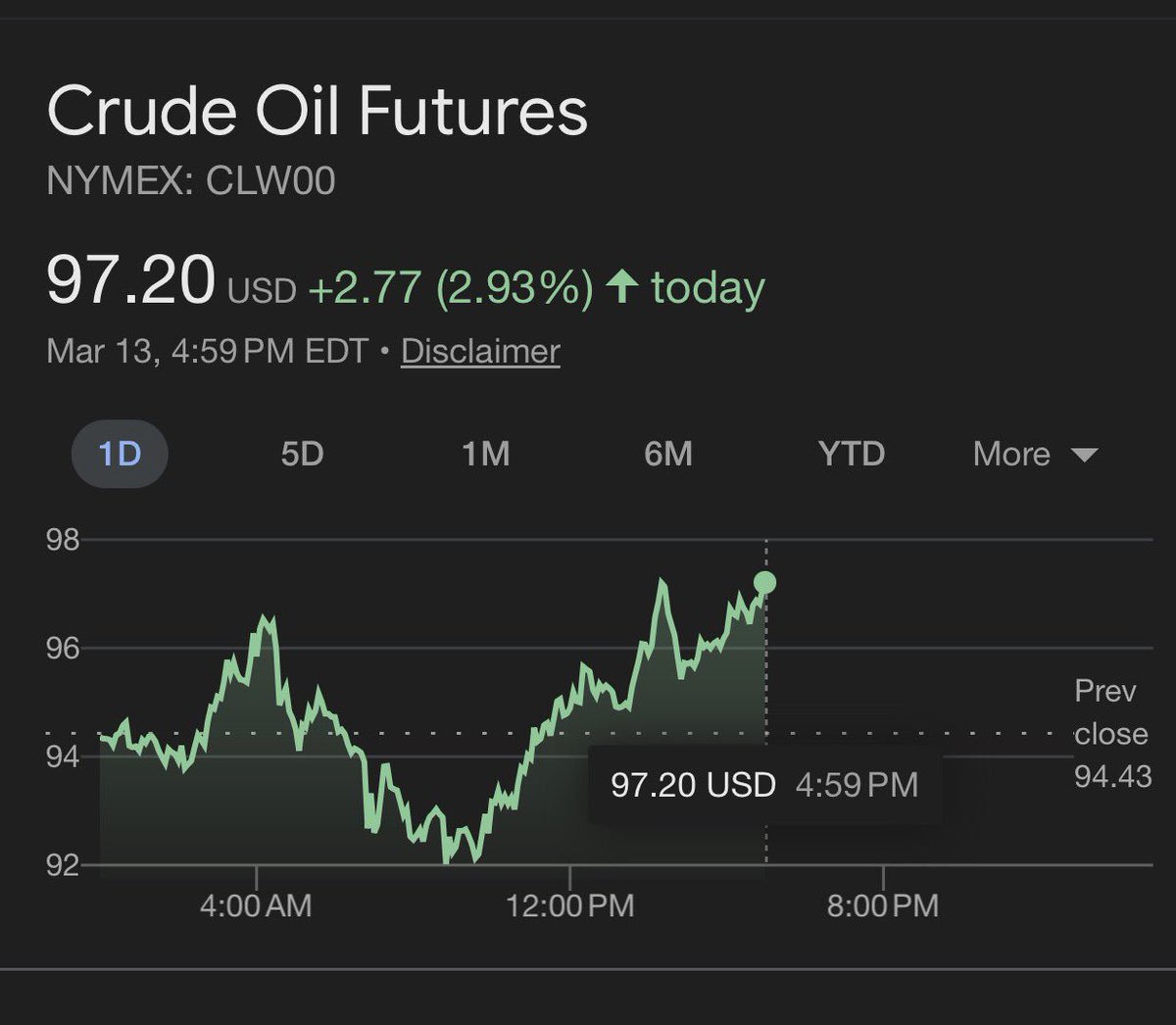Click the Crude Oil Futures title
The width and height of the screenshot is (1176, 1025).
pyautogui.click(x=317, y=111)
